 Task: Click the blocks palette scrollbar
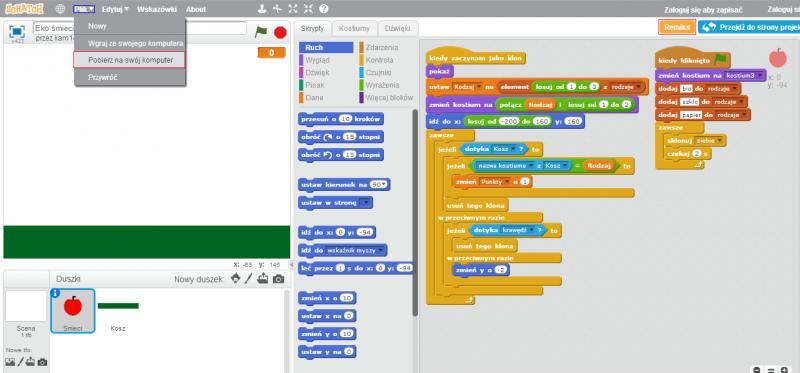pos(415,213)
